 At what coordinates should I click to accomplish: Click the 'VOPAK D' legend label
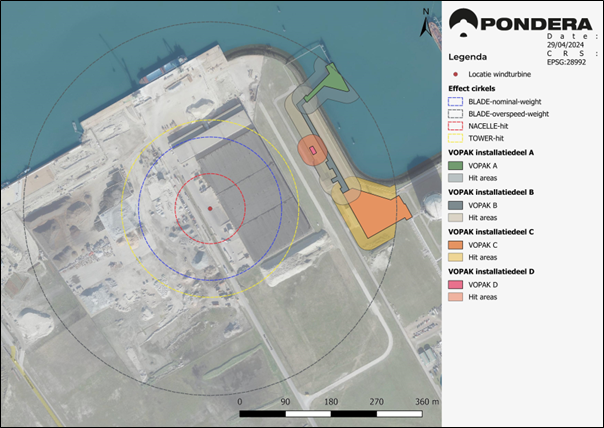(483, 285)
